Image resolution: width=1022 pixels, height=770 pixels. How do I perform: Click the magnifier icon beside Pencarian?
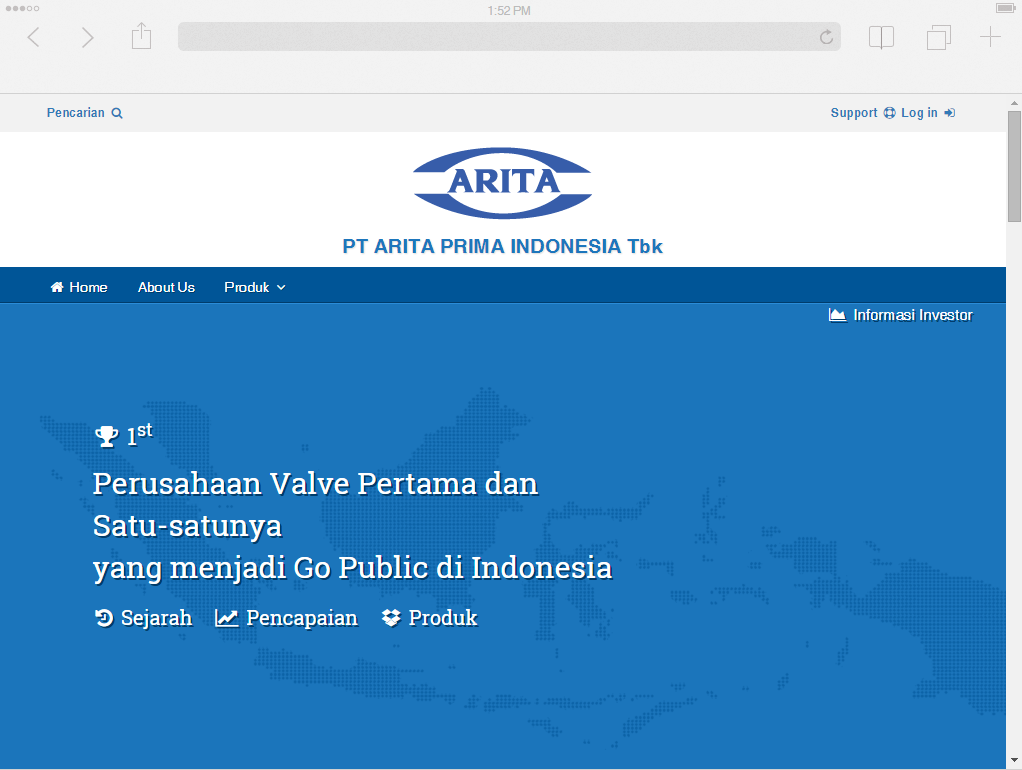[x=117, y=113]
